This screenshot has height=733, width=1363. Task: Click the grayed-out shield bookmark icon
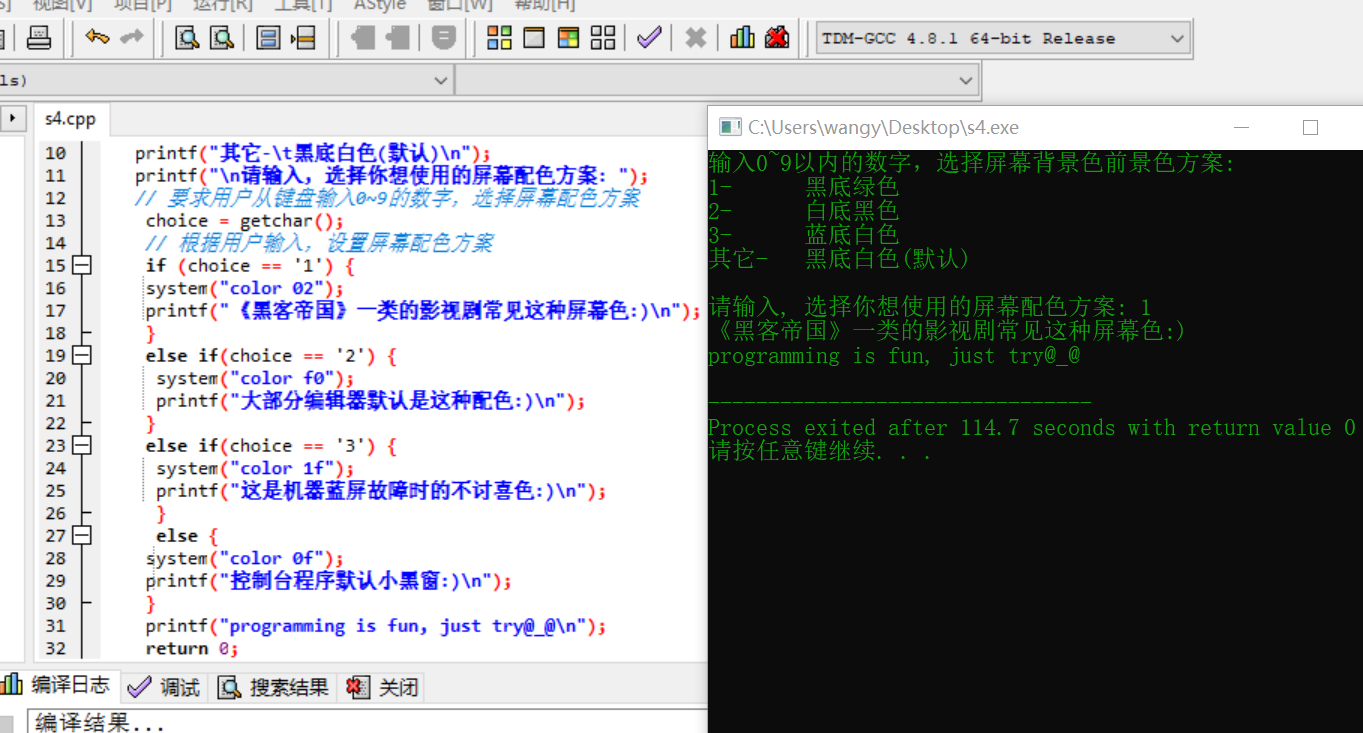tap(444, 38)
